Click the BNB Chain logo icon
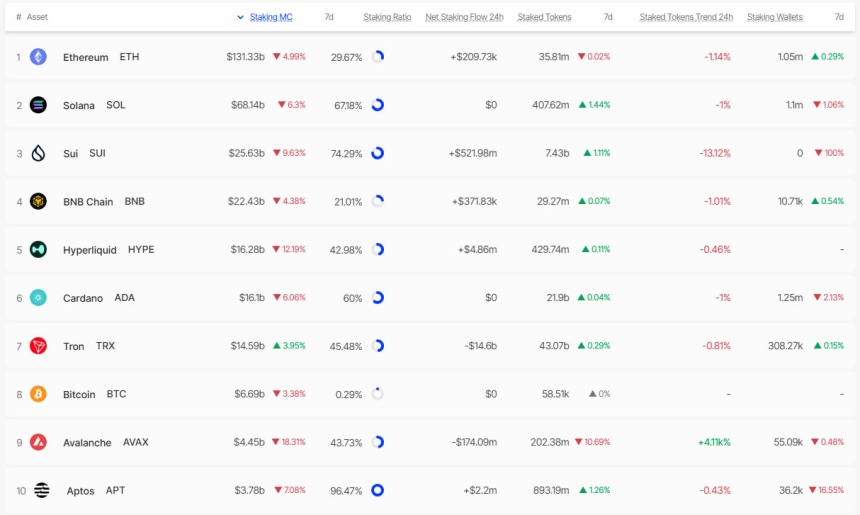 coord(38,201)
